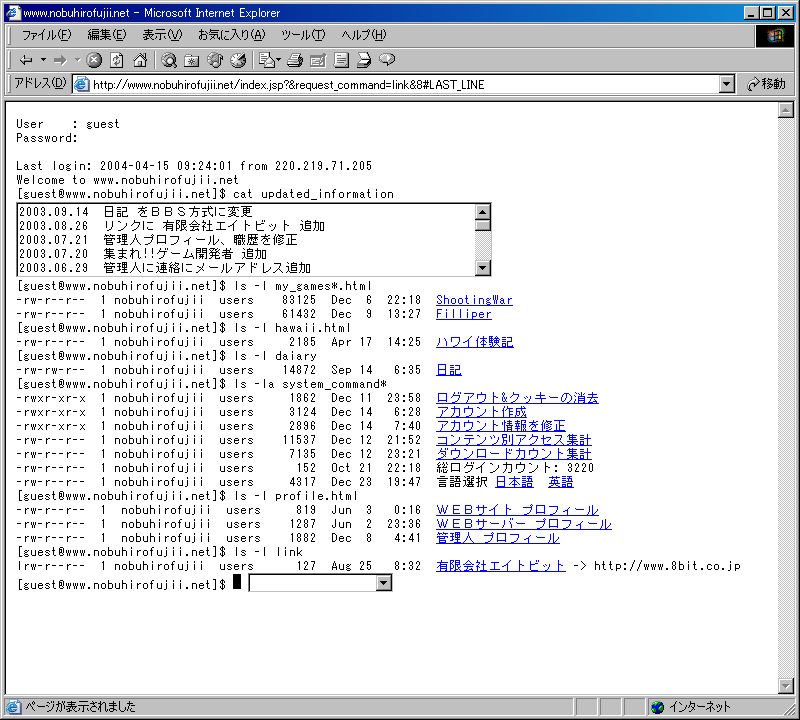Click the Stop loading icon
800x720 pixels.
click(94, 60)
